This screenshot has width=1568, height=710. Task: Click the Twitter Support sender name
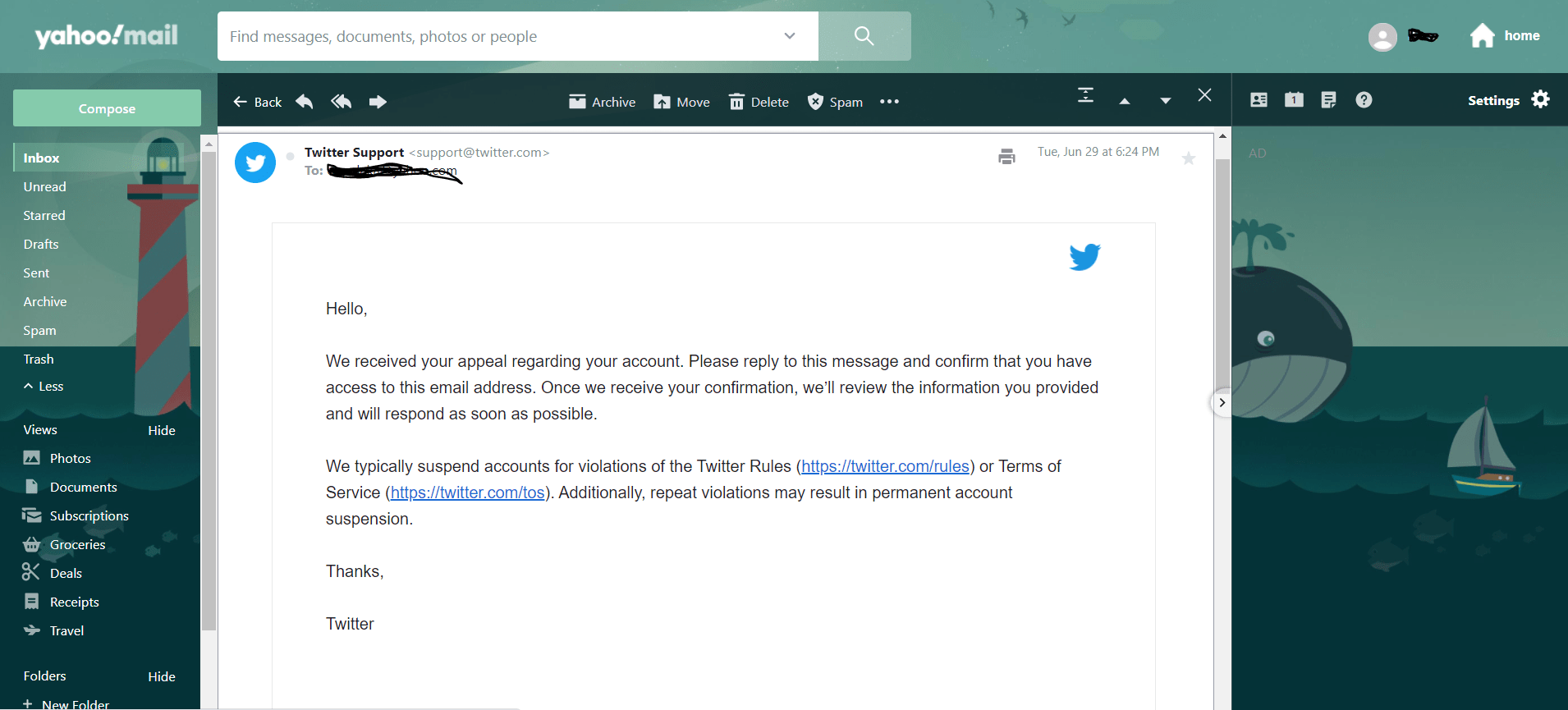coord(354,152)
